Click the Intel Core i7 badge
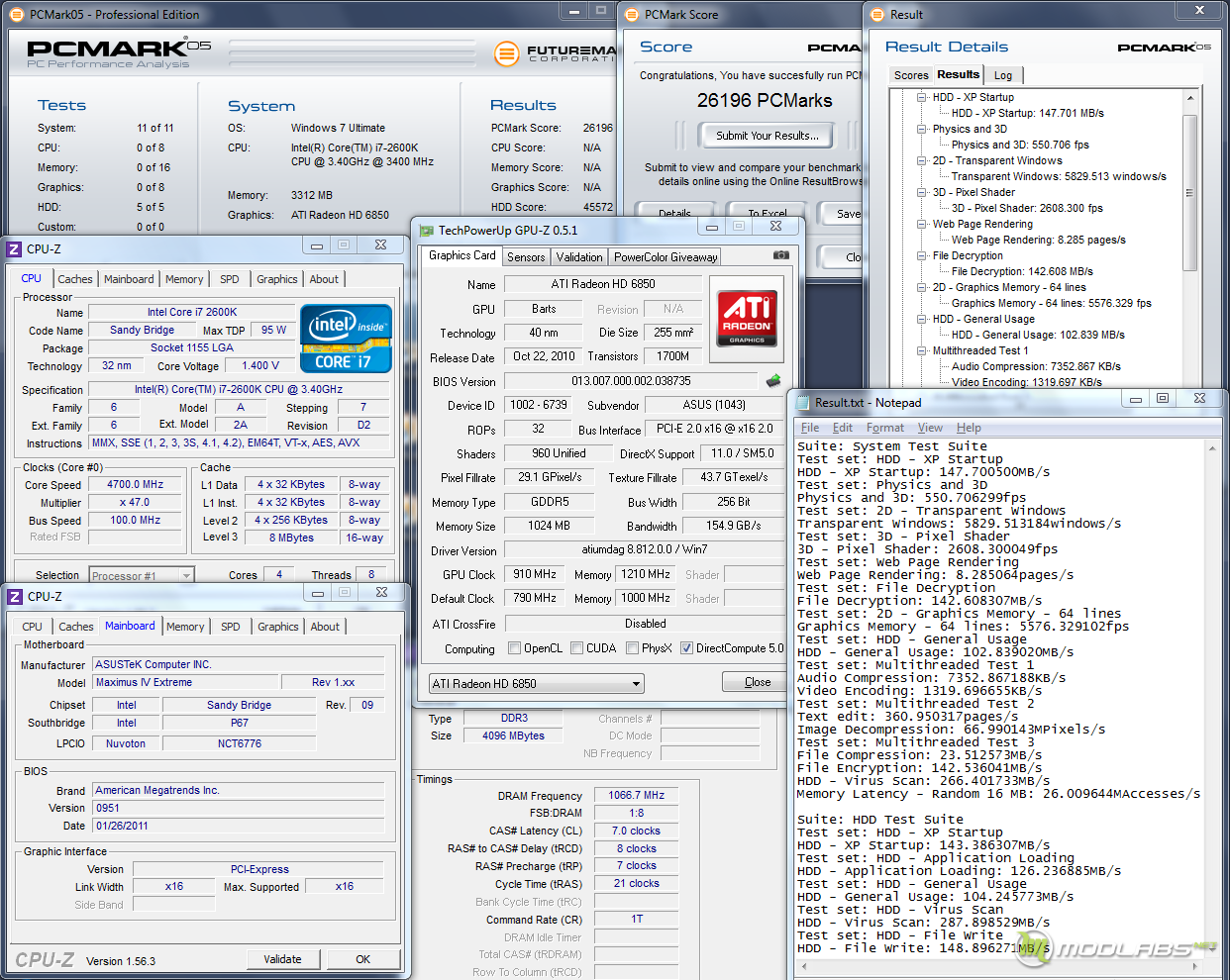1230x980 pixels. pyautogui.click(x=346, y=339)
